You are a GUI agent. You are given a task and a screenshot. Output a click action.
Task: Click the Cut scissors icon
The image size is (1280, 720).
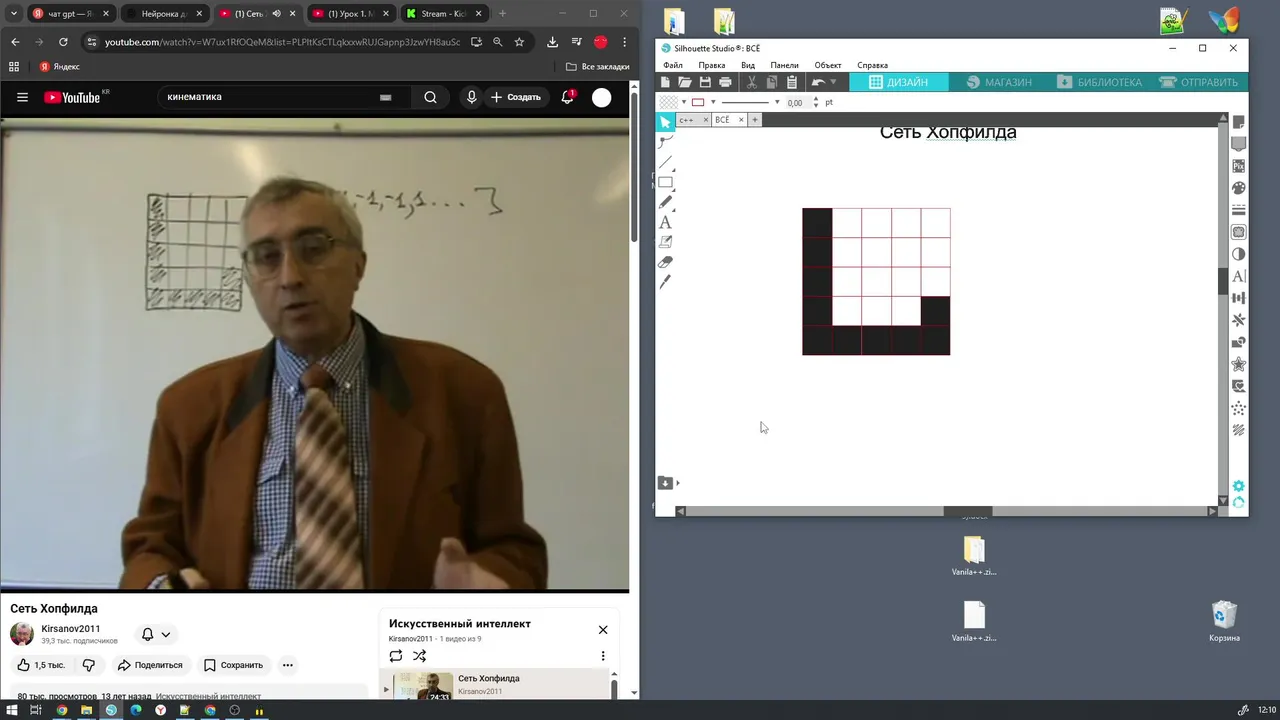click(752, 82)
